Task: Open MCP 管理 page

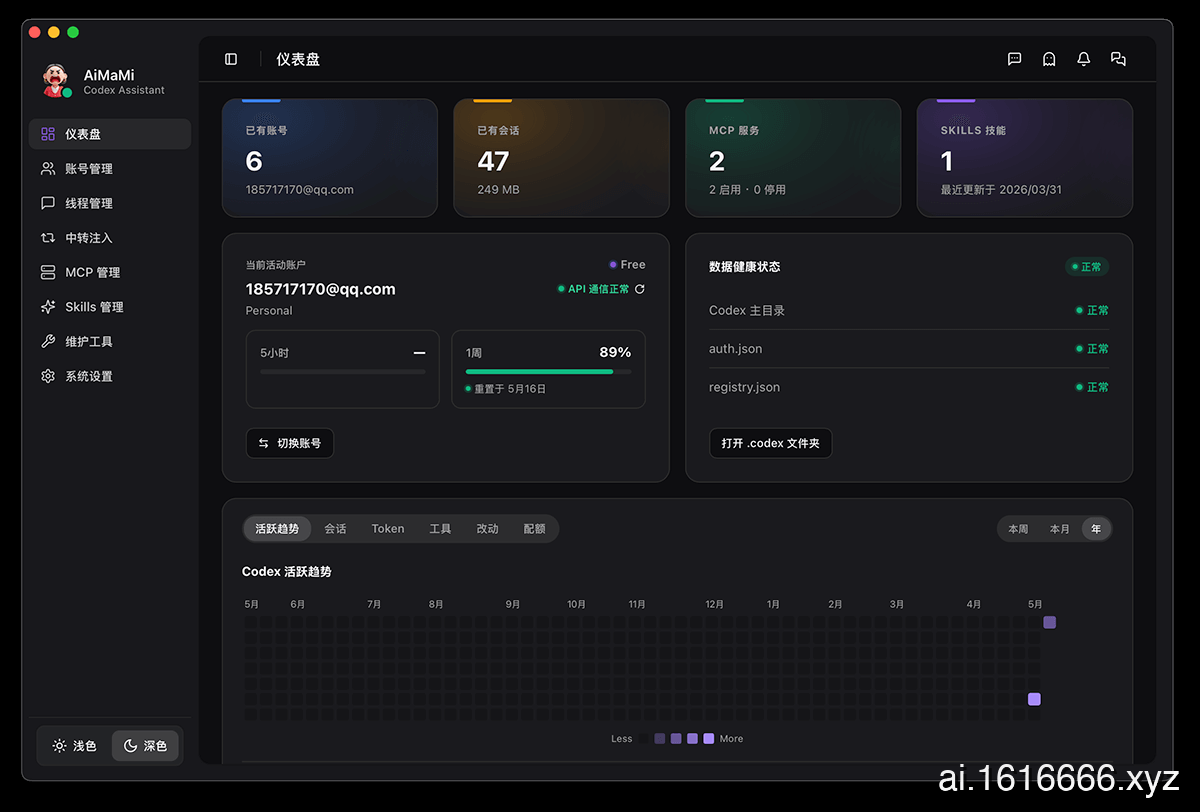Action: click(x=110, y=272)
